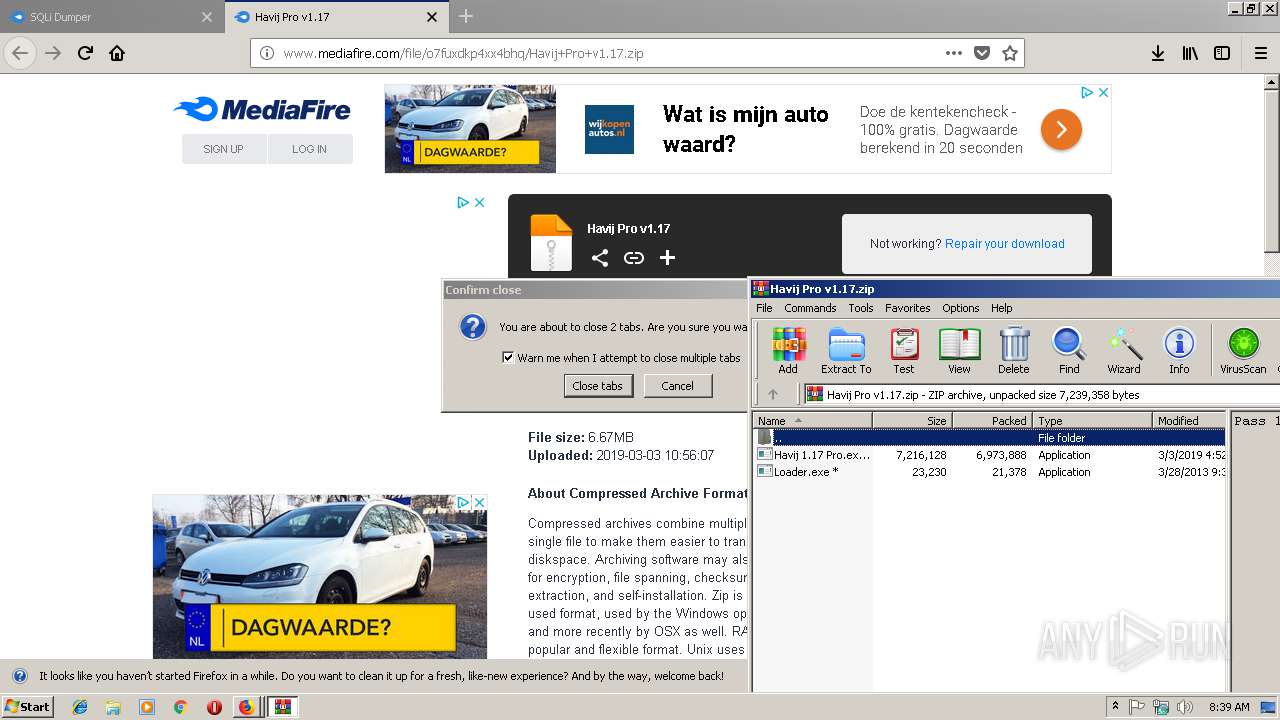Click the Delete trash icon in WinRAR
This screenshot has height=720, width=1280.
pyautogui.click(x=1014, y=351)
